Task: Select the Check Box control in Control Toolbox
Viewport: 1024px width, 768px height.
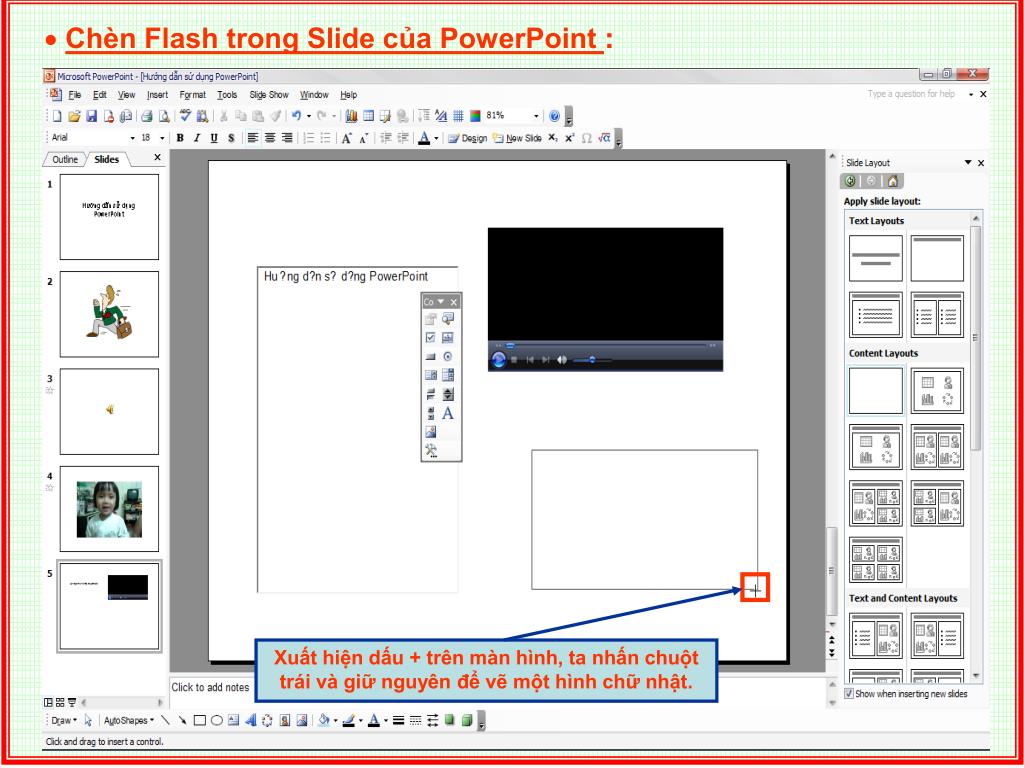Action: [430, 338]
